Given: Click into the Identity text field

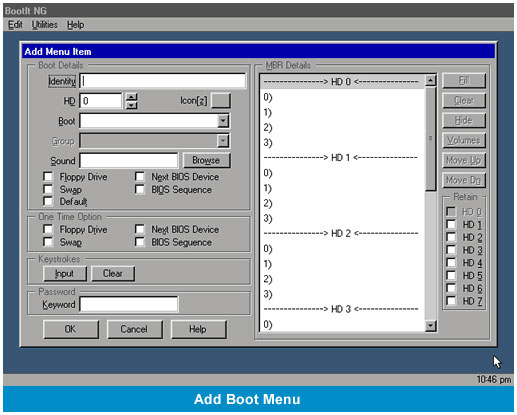Looking at the screenshot, I should (163, 81).
